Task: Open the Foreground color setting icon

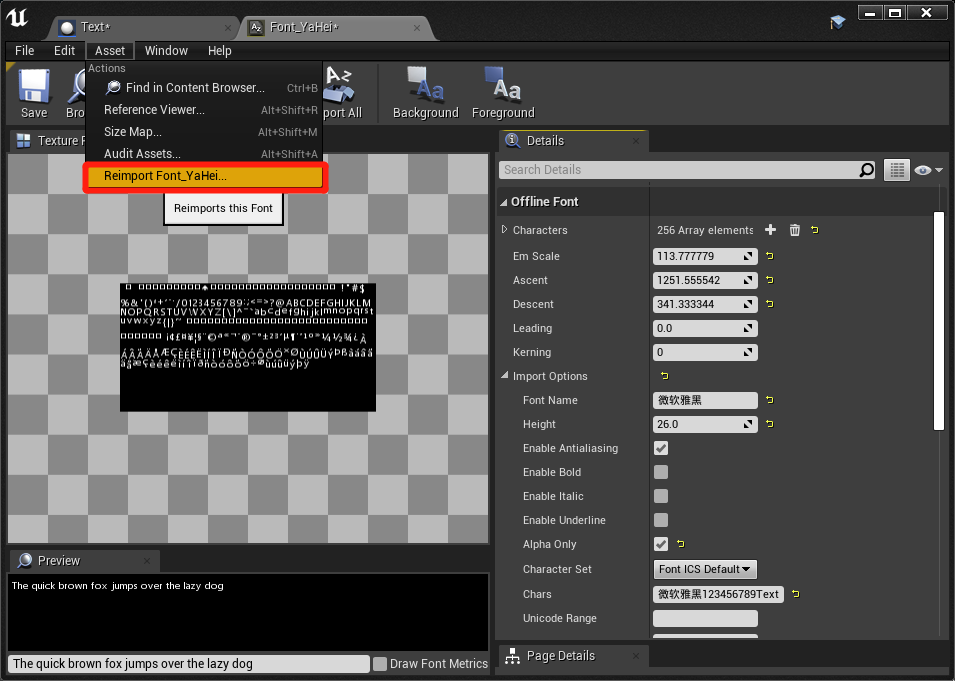Action: tap(502, 88)
